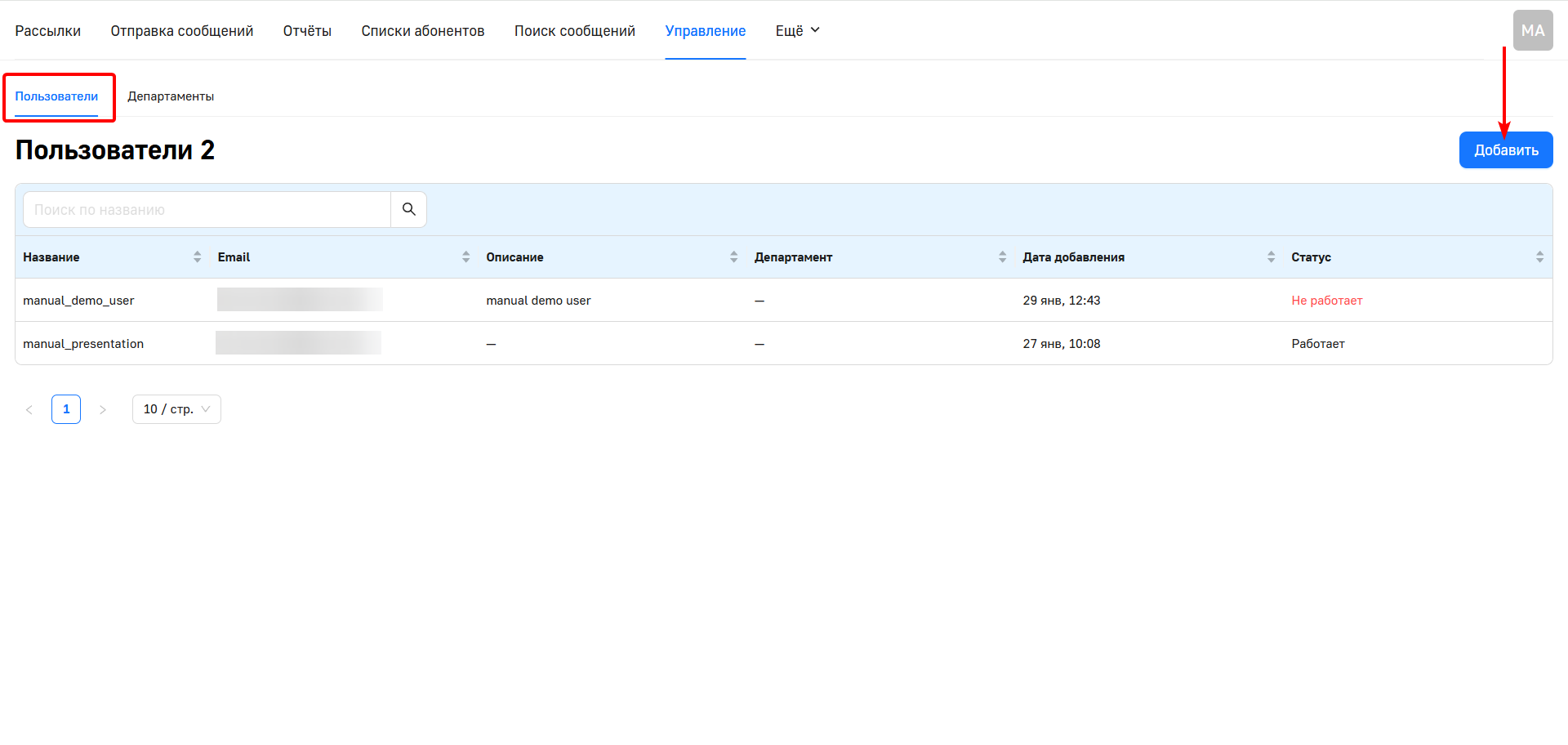
Task: Go to previous page arrow
Action: pyautogui.click(x=29, y=409)
